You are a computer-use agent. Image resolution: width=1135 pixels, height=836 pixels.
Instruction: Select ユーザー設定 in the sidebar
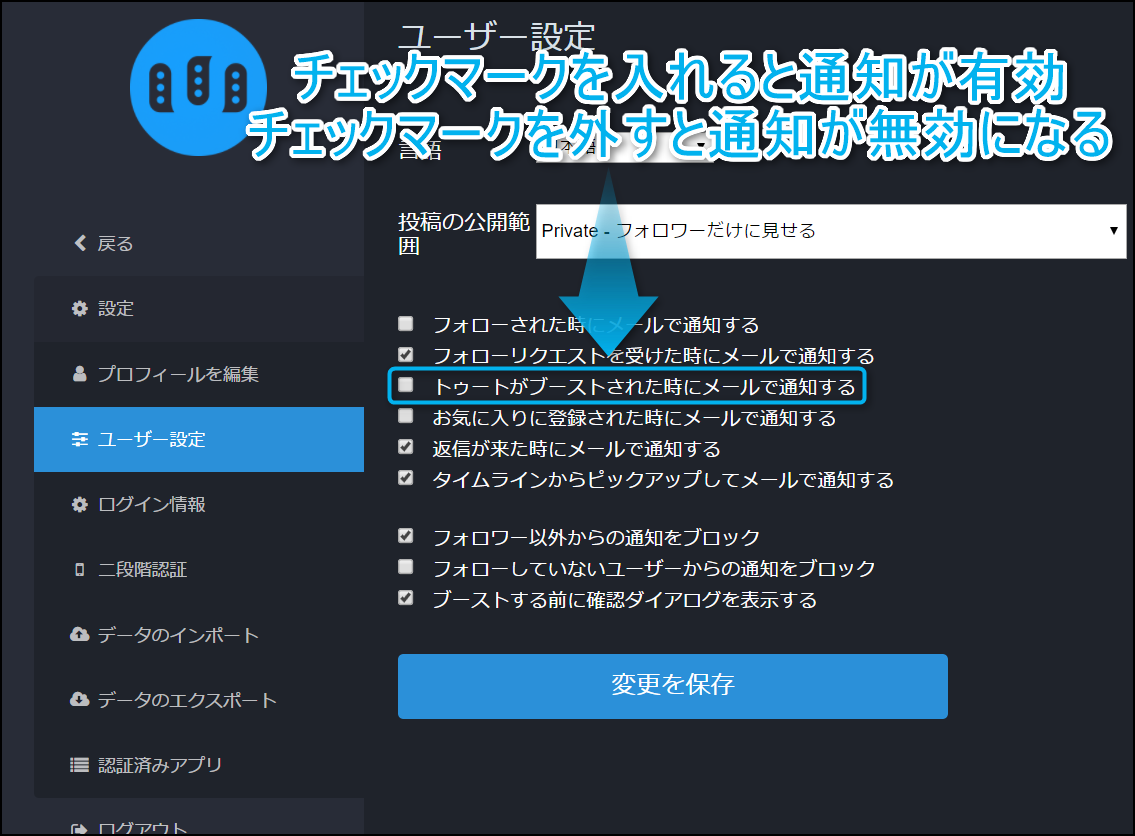[x=198, y=439]
